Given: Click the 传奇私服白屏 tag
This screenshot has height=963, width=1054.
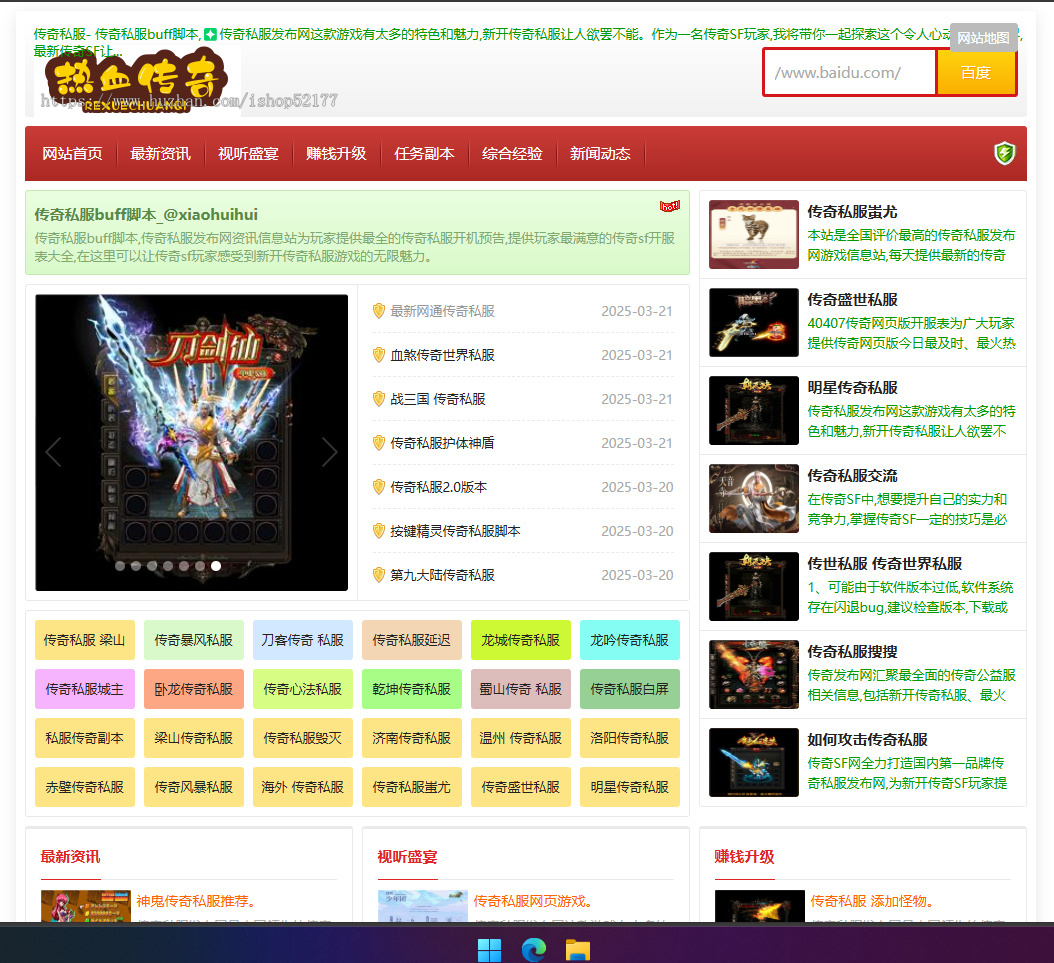Looking at the screenshot, I should 630,689.
